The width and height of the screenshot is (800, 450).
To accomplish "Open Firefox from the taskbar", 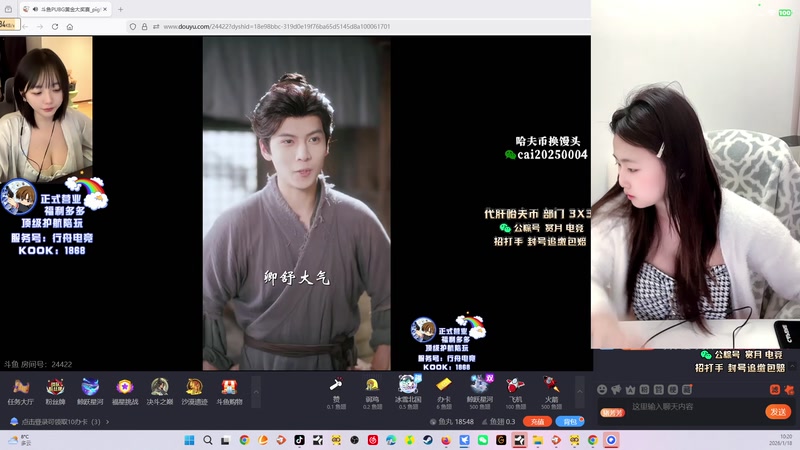I will coord(446,440).
